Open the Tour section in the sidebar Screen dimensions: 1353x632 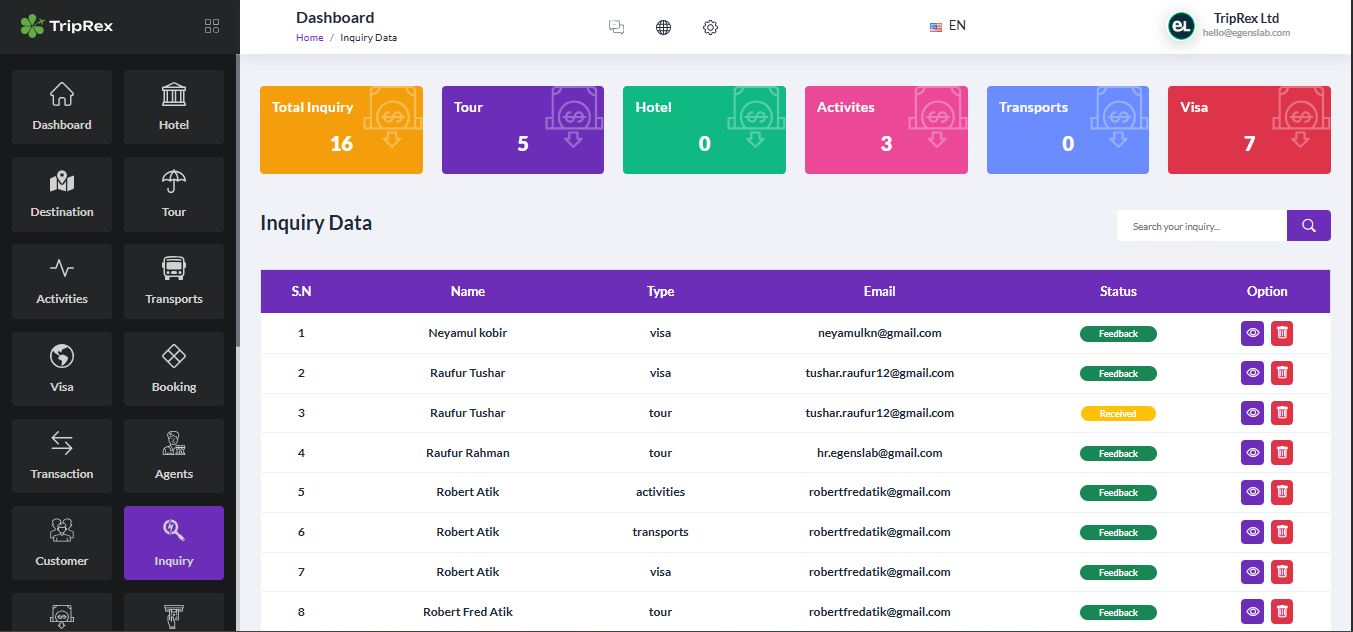(173, 194)
